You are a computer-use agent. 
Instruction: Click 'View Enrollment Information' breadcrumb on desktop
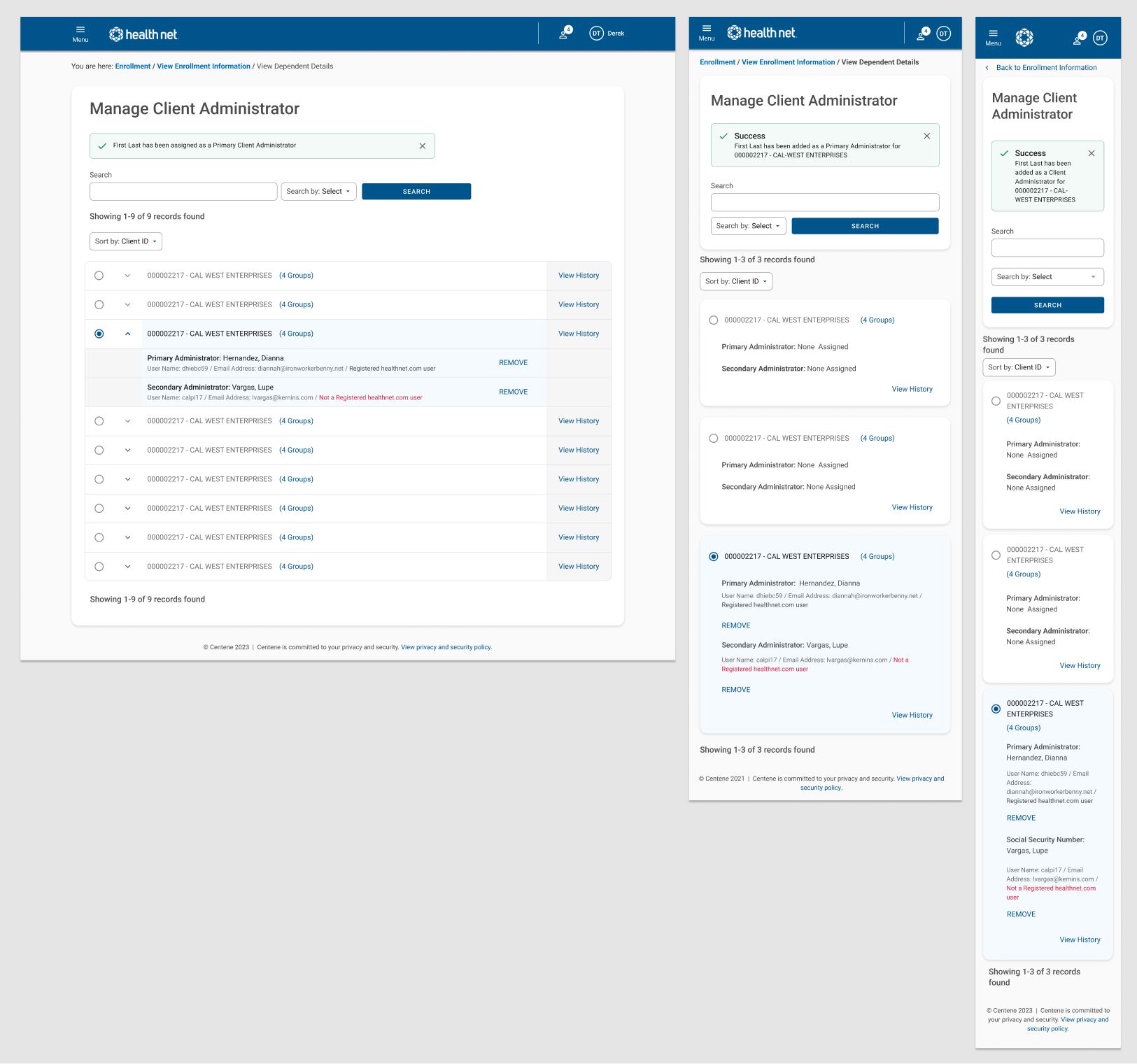(x=204, y=66)
